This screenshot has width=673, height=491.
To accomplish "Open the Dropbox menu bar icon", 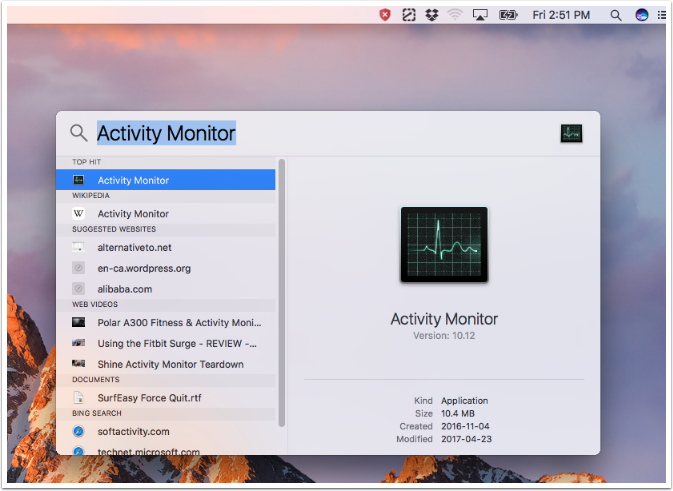I will point(432,15).
